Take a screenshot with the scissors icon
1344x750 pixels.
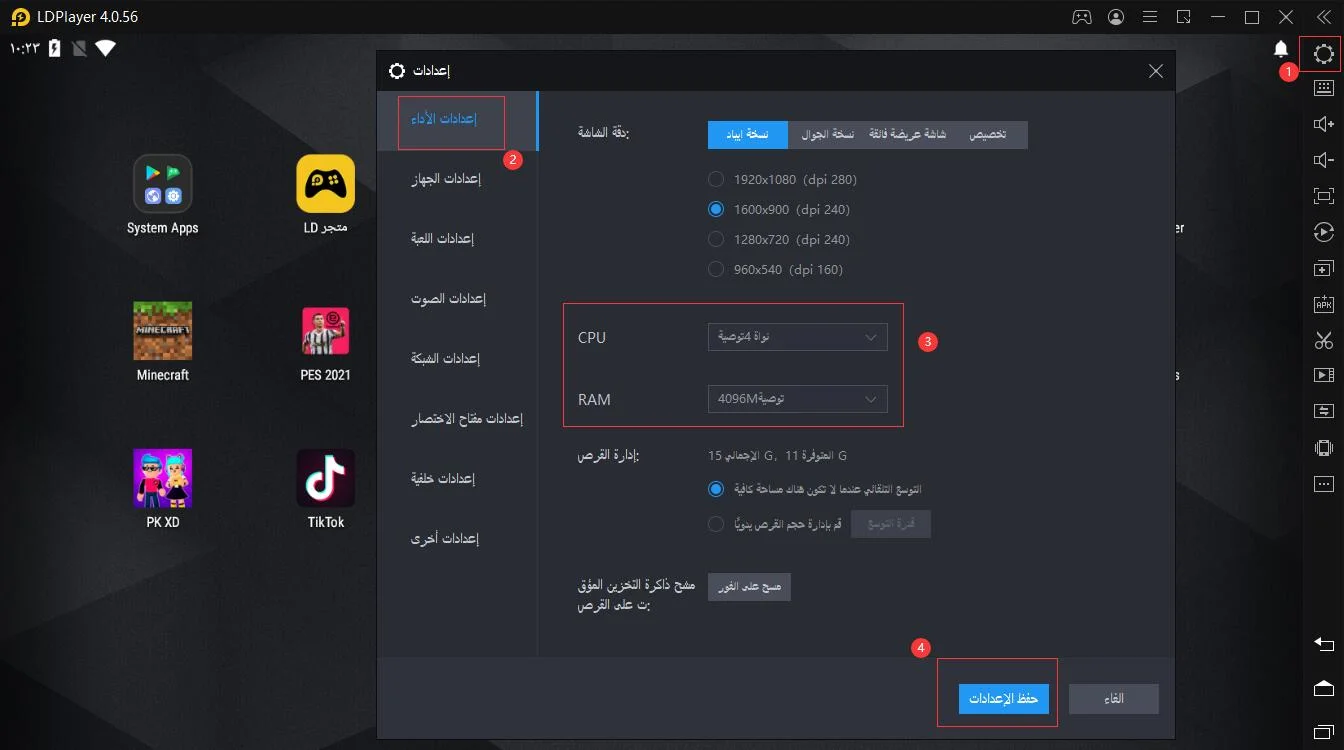click(x=1323, y=340)
